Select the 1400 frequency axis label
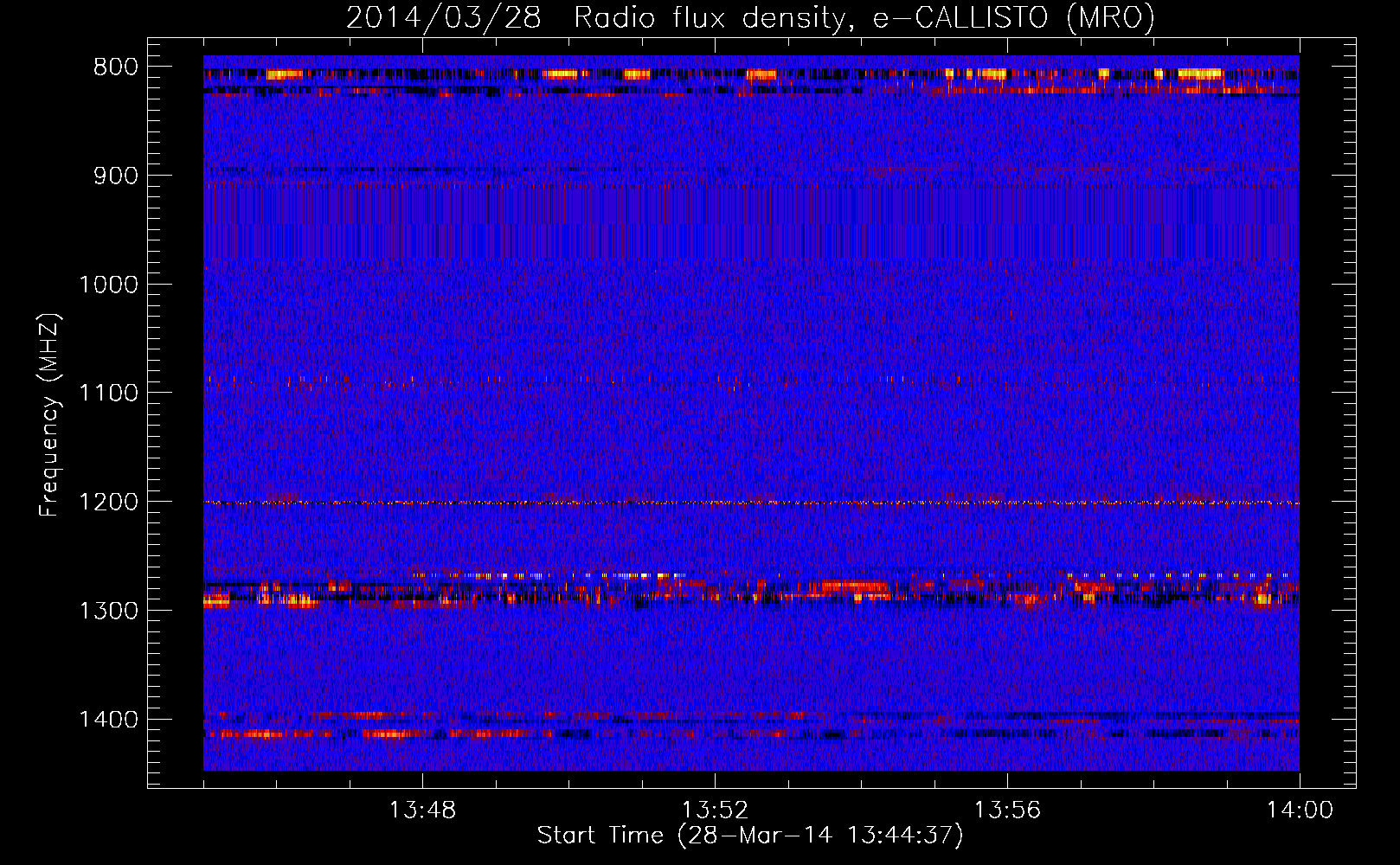Screen dimensions: 1400x865 tap(108, 720)
